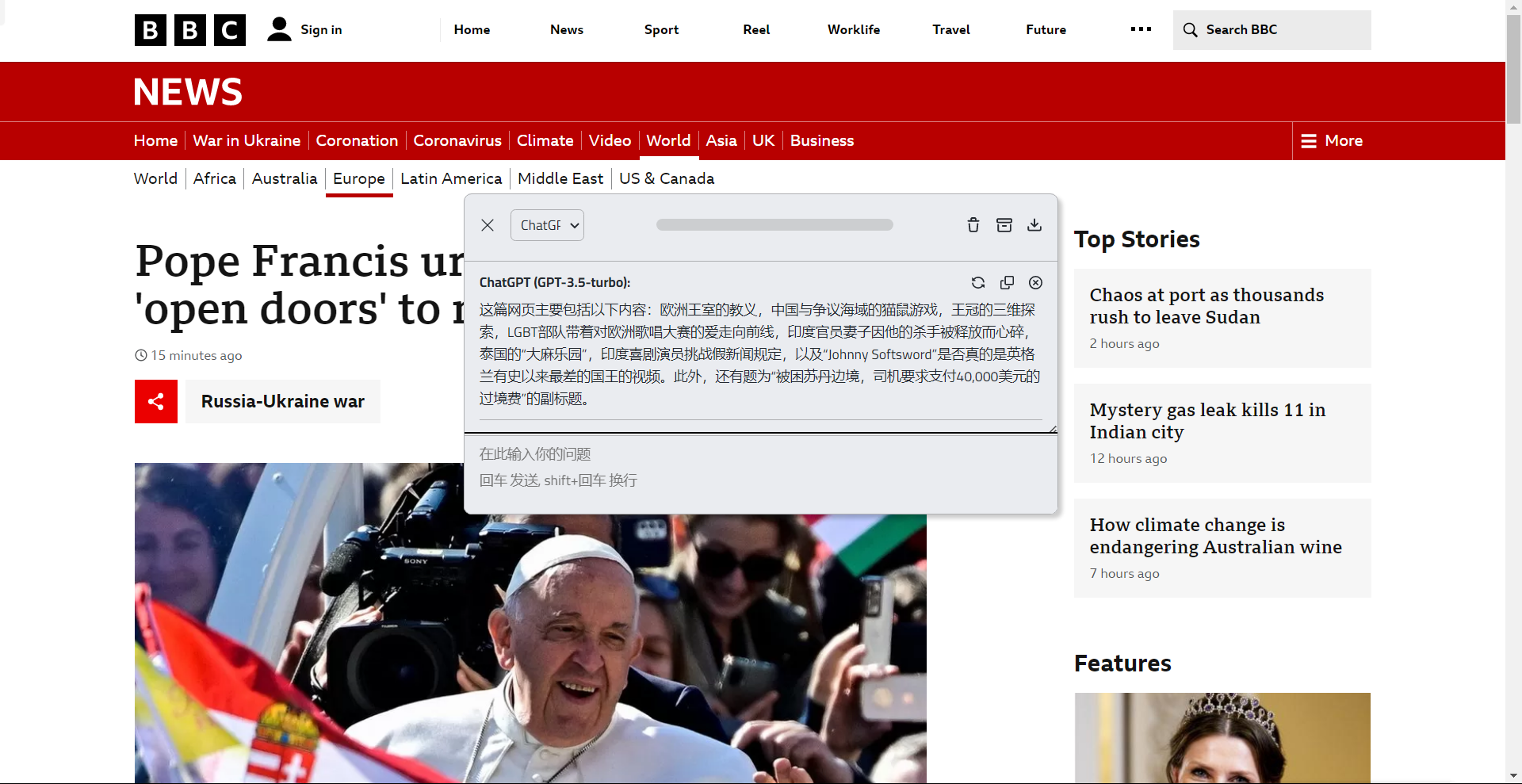Click the scrollbar down arrow

[1513, 776]
